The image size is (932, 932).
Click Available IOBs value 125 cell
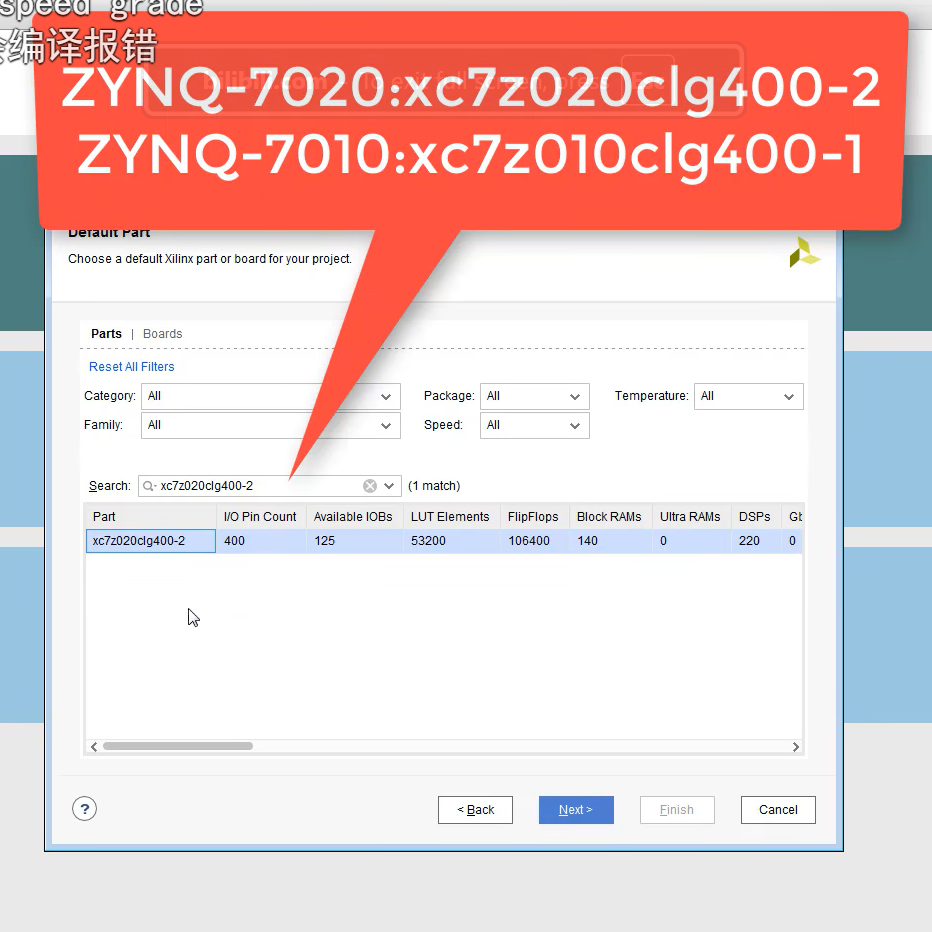pyautogui.click(x=354, y=541)
